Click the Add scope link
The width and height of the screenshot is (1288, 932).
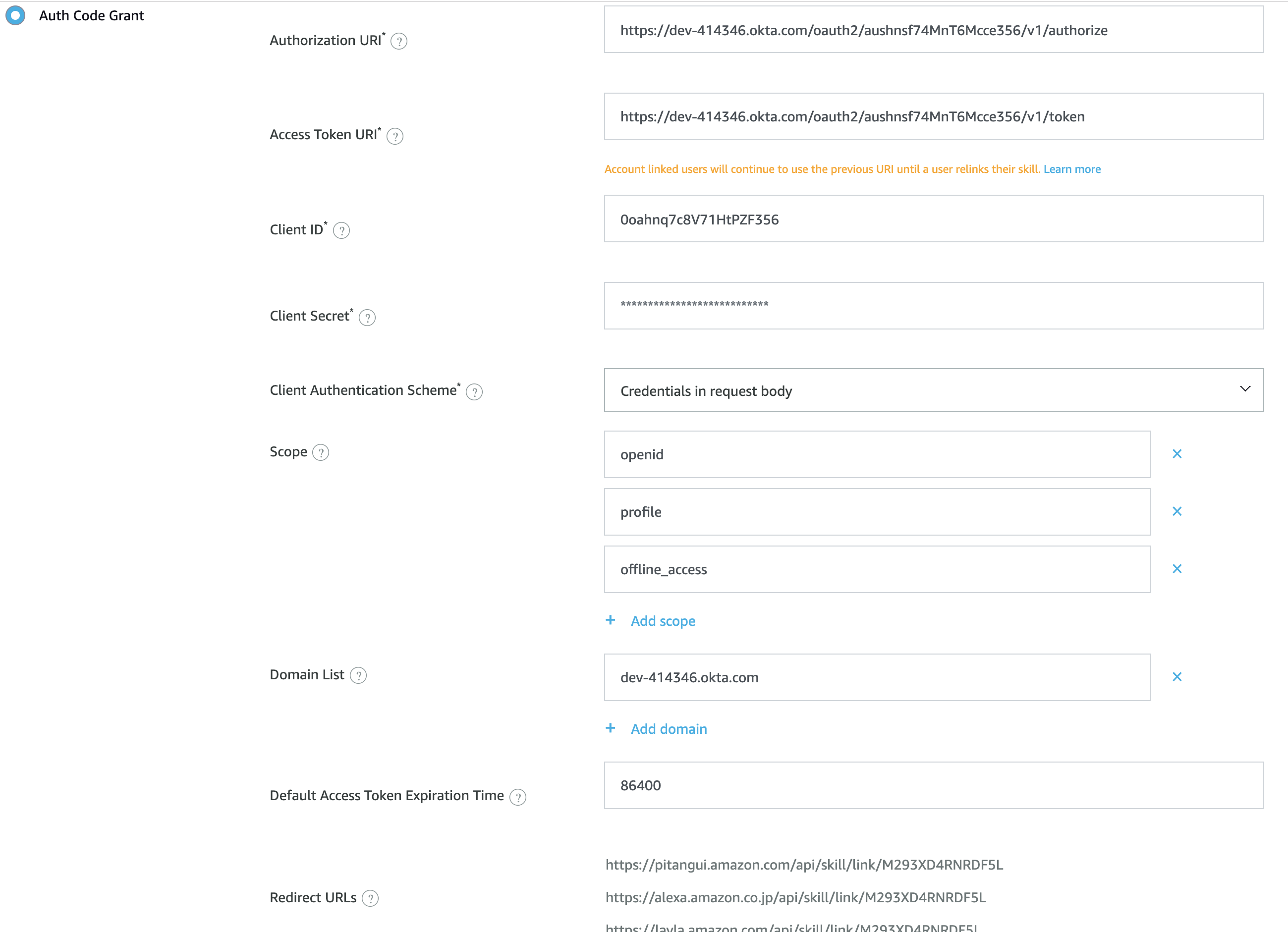tap(662, 621)
